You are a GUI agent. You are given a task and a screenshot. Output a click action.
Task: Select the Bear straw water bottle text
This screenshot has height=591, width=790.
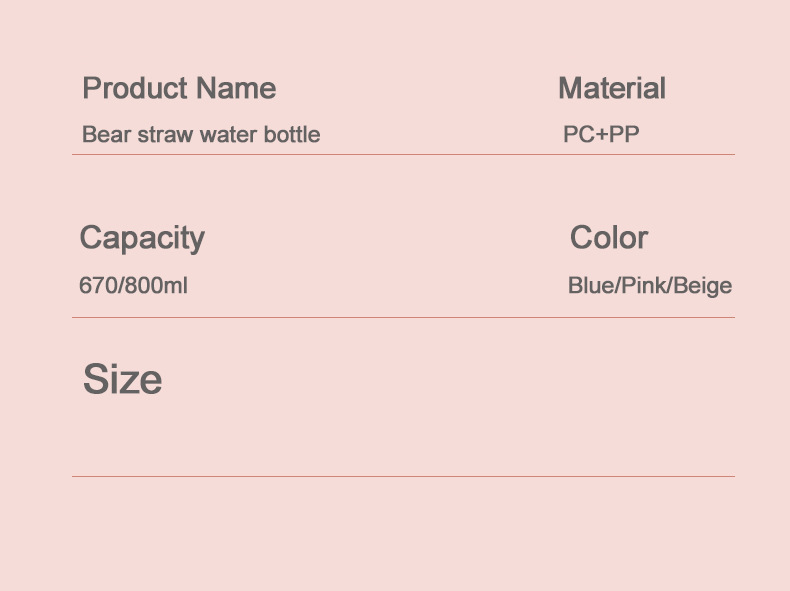pos(200,134)
